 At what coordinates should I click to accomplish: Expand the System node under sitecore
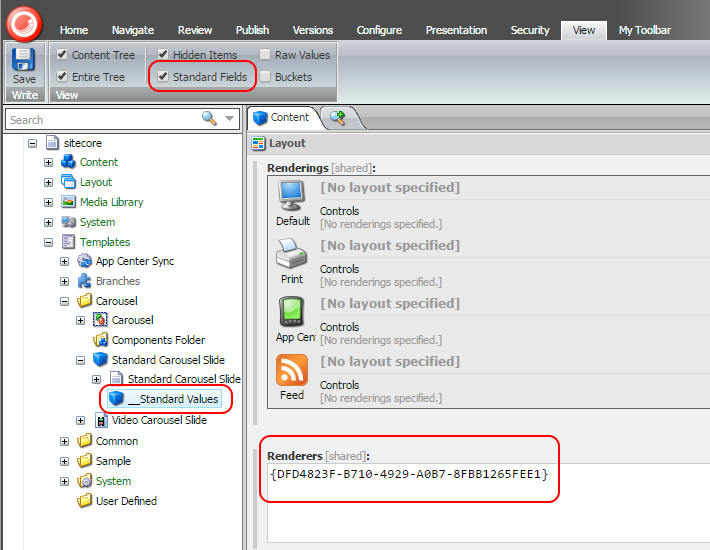coord(48,222)
